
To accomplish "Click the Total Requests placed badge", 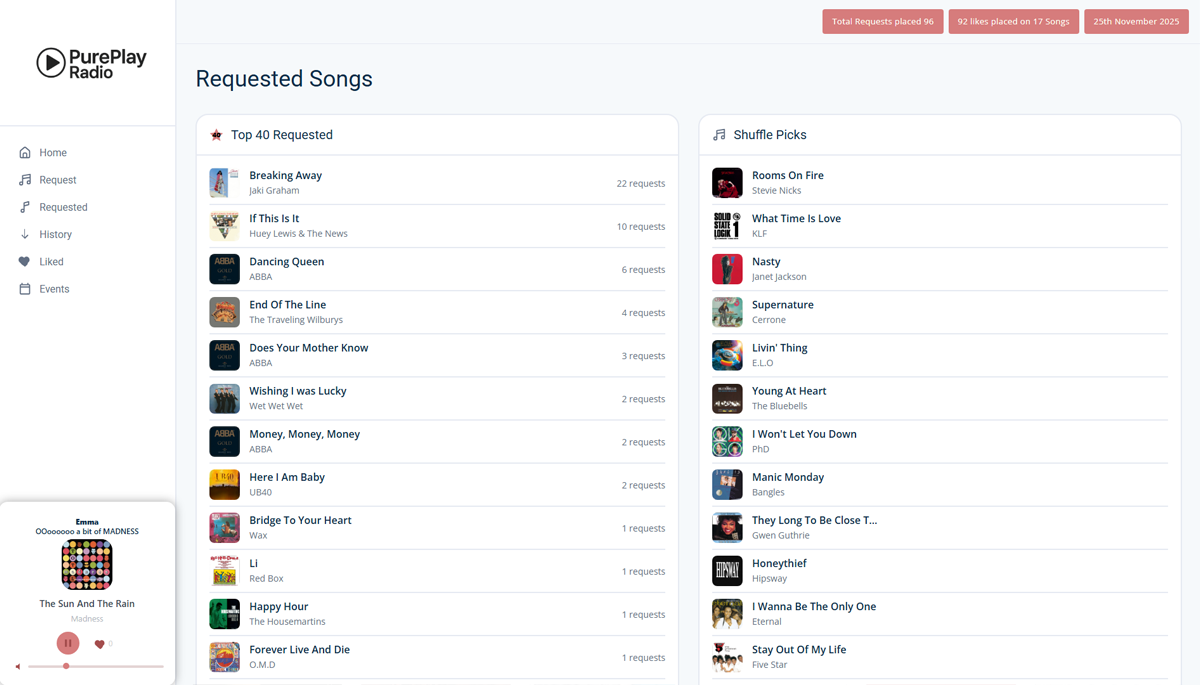I will 882,21.
